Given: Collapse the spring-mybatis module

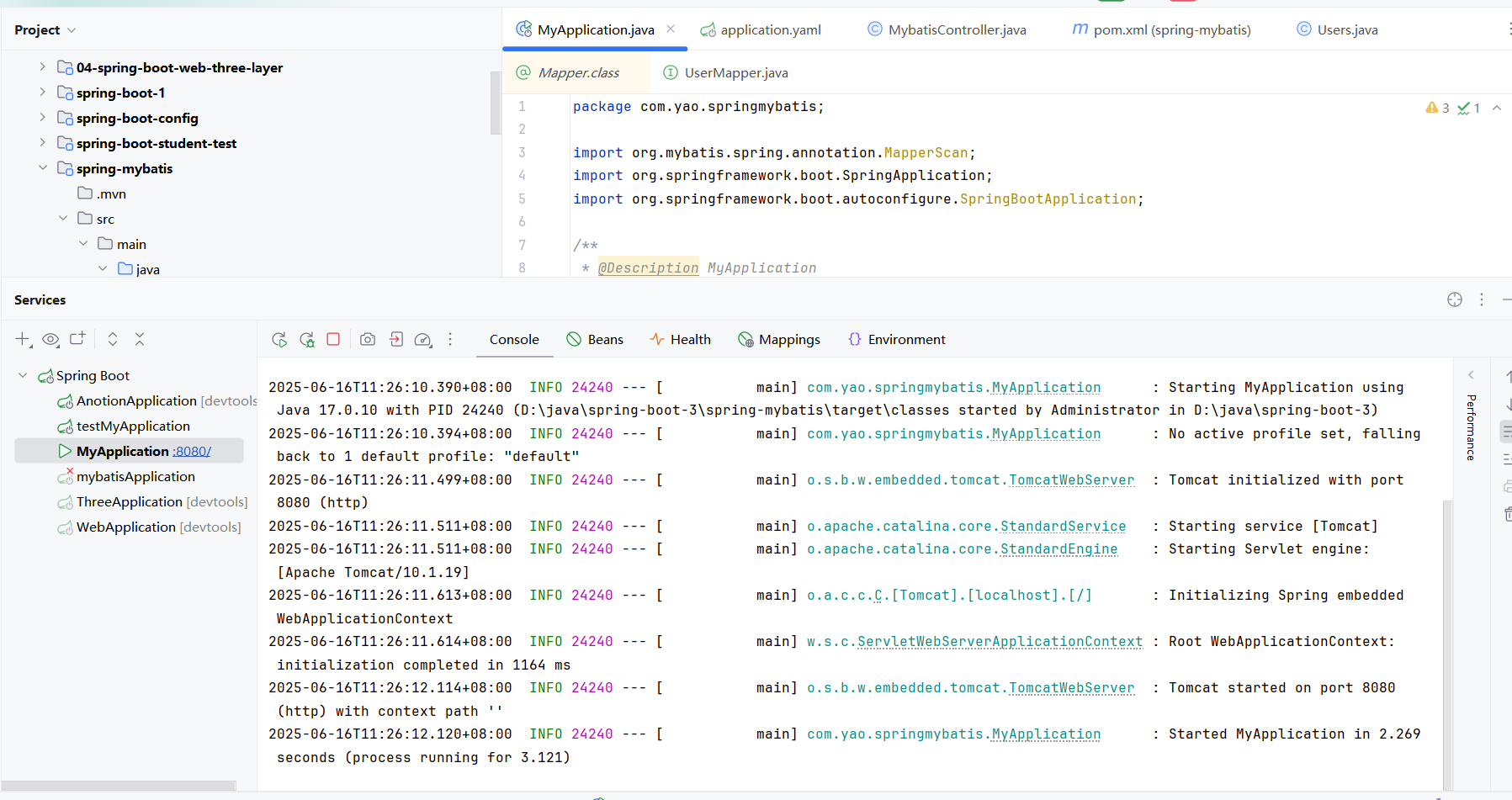Looking at the screenshot, I should [x=43, y=167].
